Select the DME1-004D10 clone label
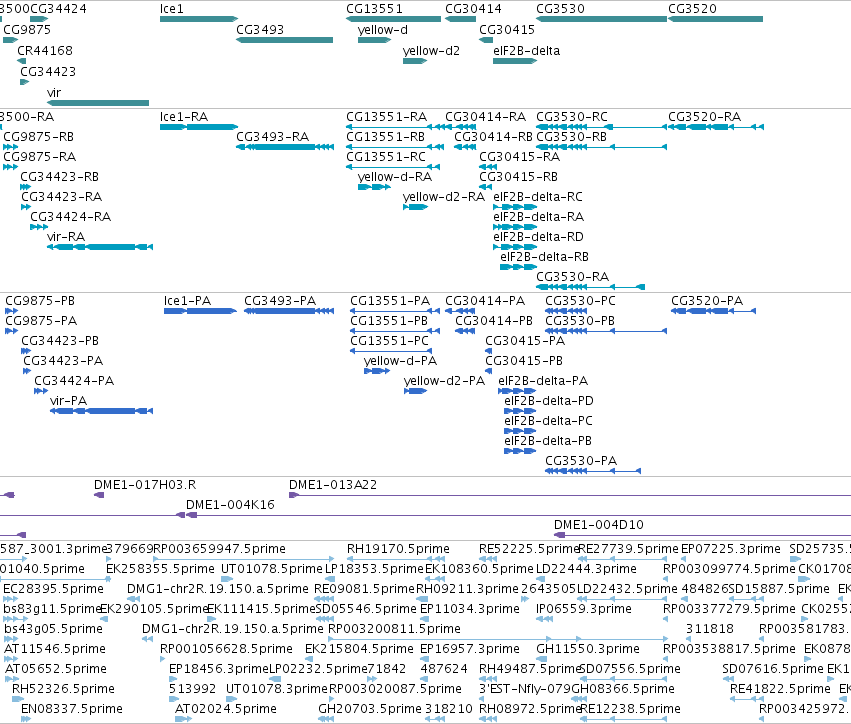The height and width of the screenshot is (724, 851). 599,525
